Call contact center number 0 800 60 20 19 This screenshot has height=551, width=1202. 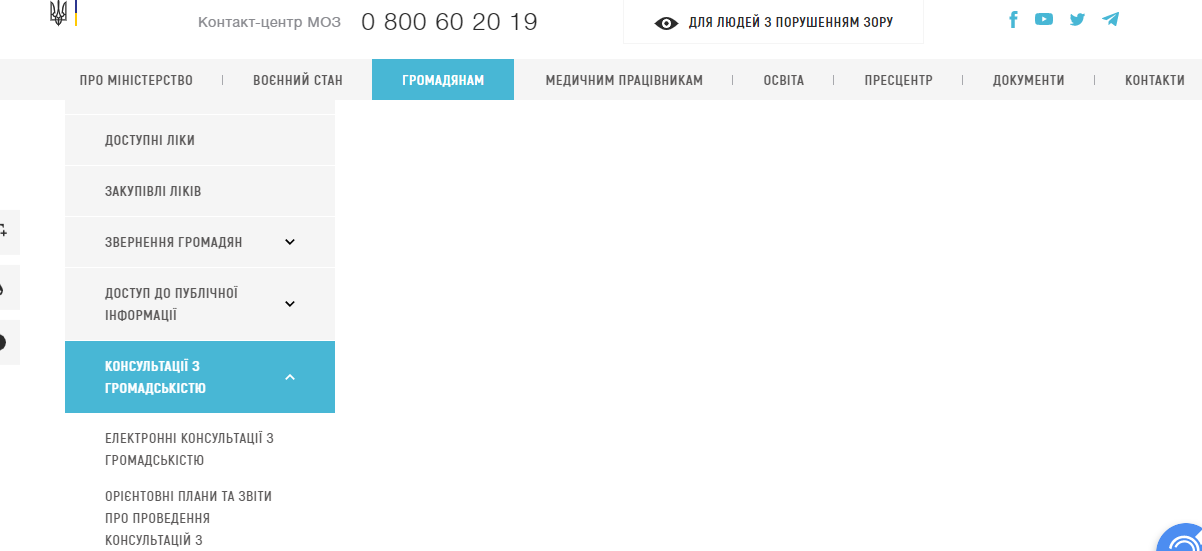click(449, 22)
